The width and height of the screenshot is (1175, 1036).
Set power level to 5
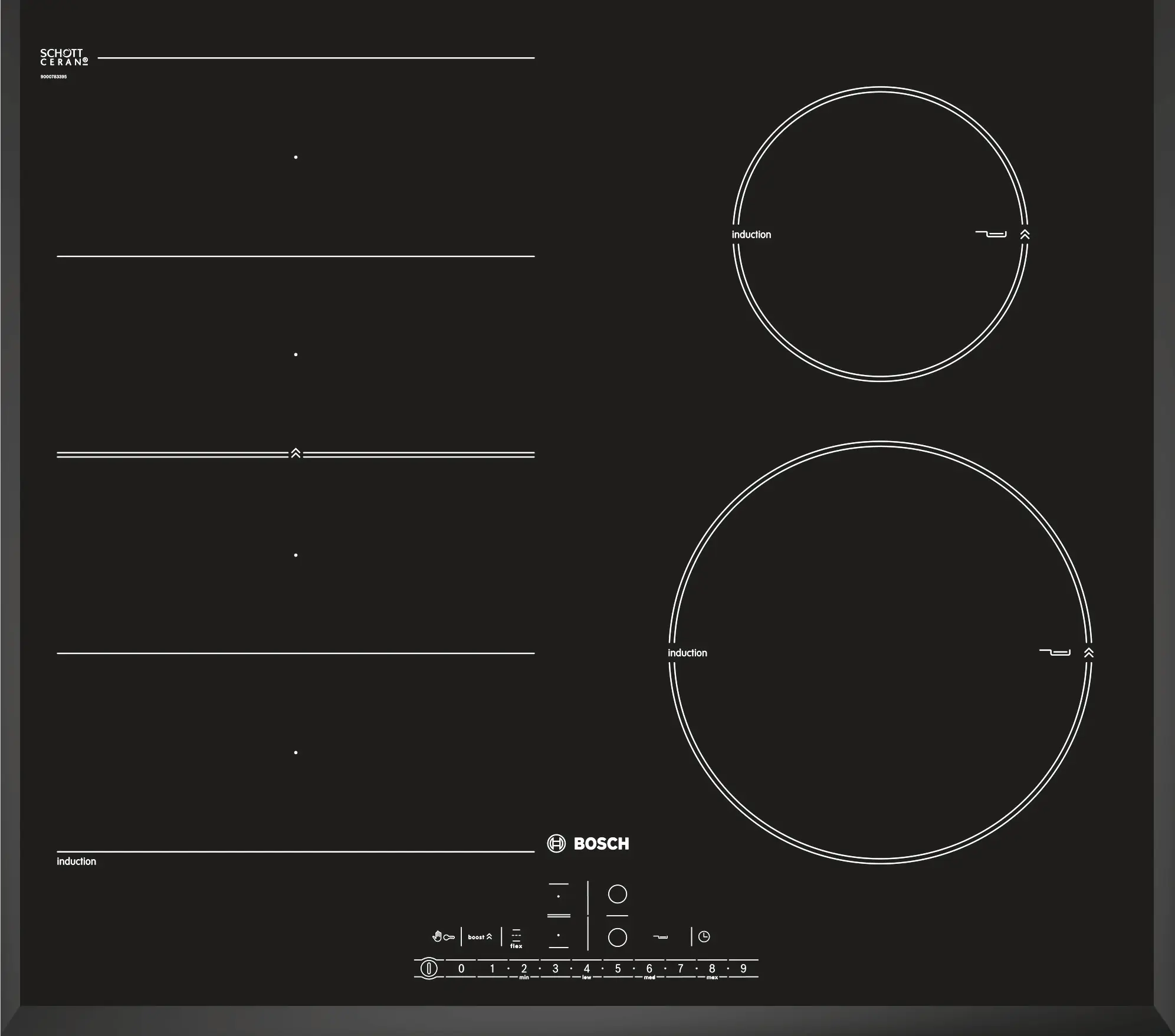click(x=618, y=968)
